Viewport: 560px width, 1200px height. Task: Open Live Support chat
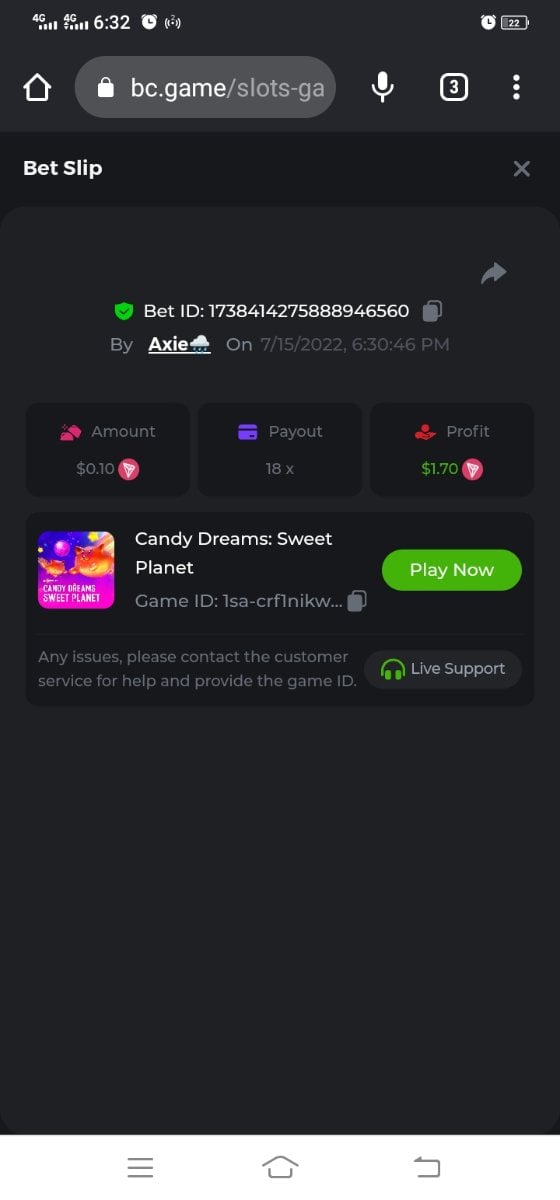coord(443,669)
